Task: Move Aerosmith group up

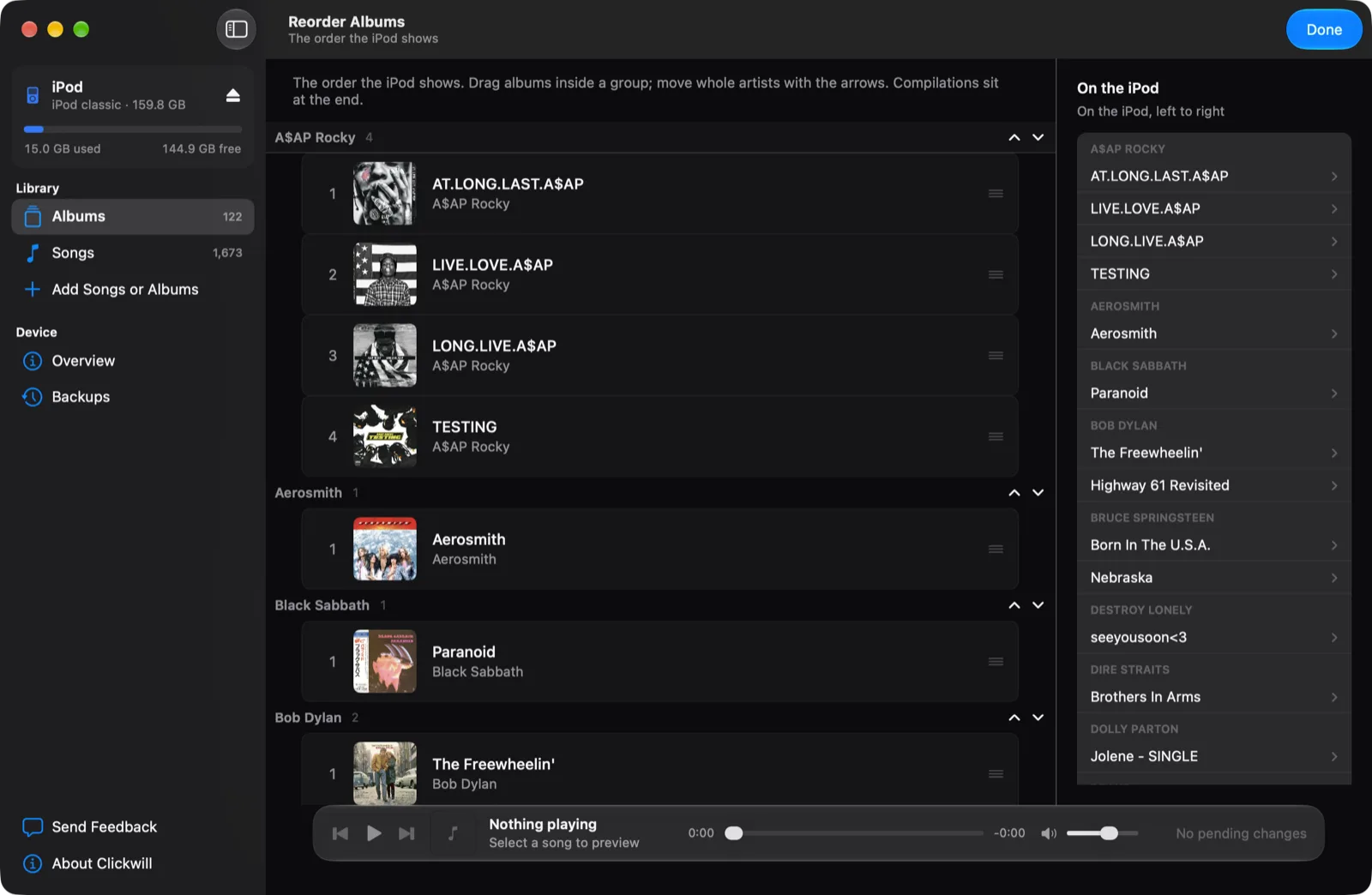Action: point(1014,493)
